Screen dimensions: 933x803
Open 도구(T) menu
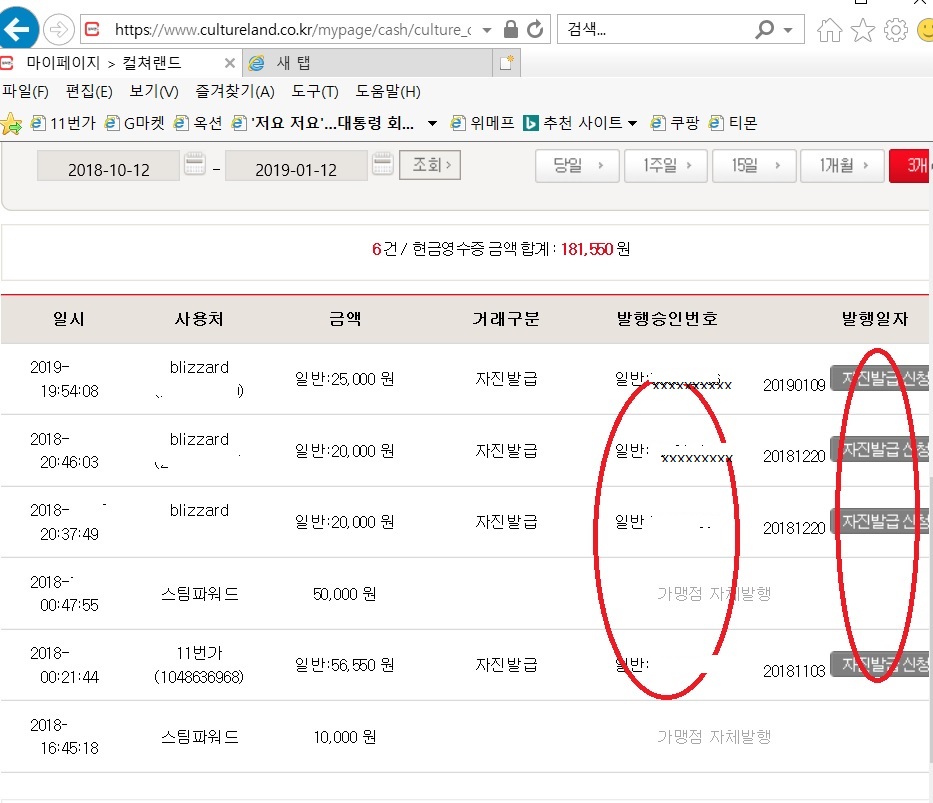click(x=315, y=92)
